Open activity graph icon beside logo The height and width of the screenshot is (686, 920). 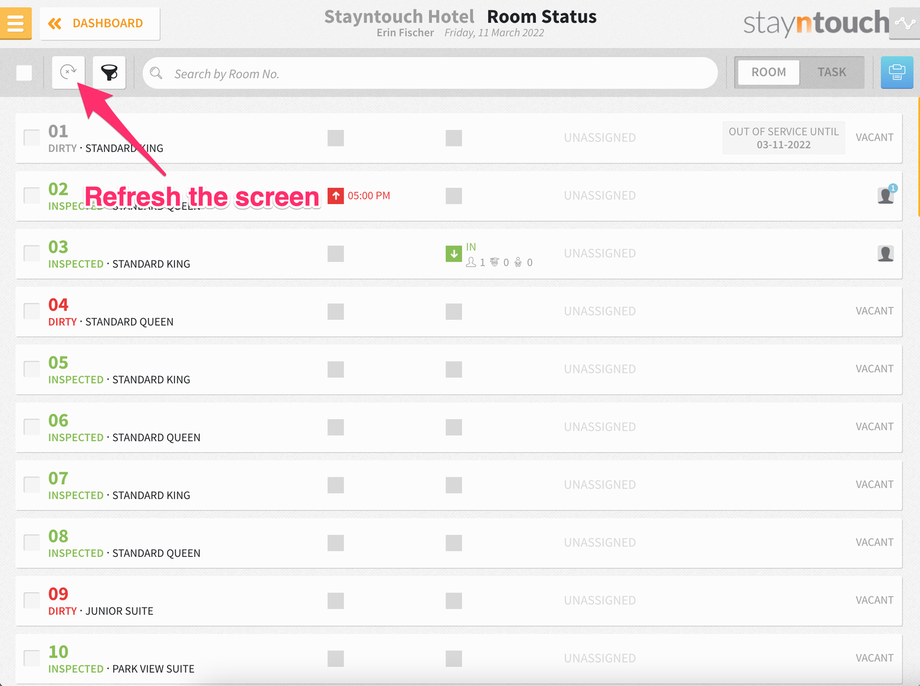click(x=905, y=23)
